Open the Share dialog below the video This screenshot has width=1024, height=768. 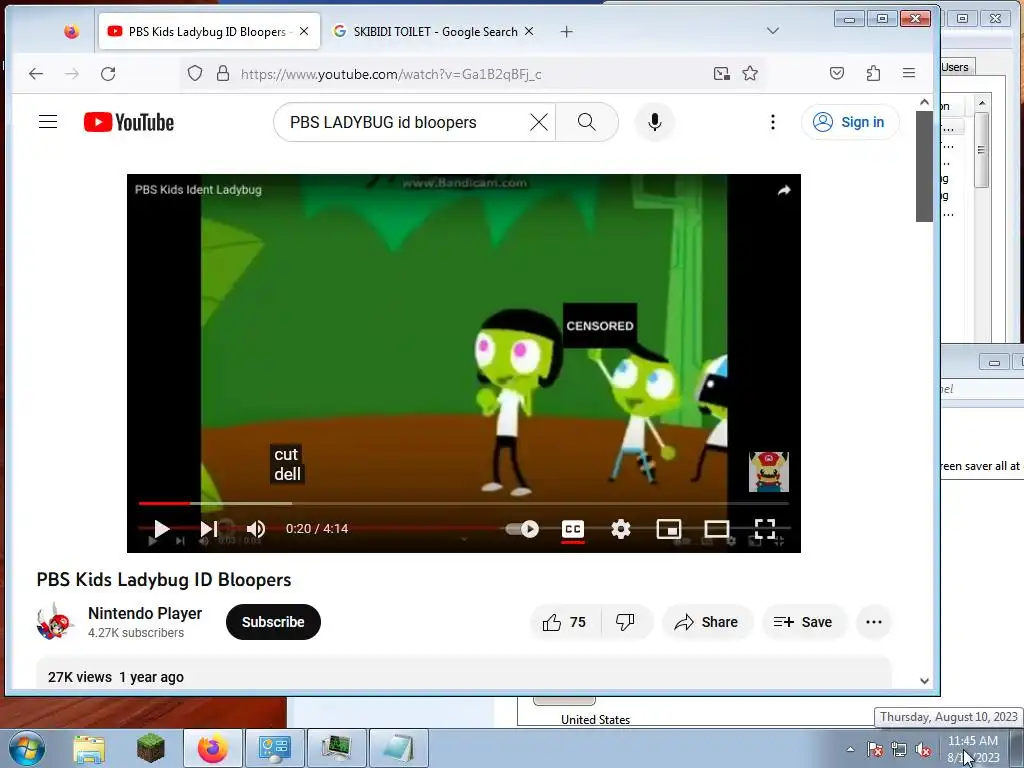click(707, 622)
